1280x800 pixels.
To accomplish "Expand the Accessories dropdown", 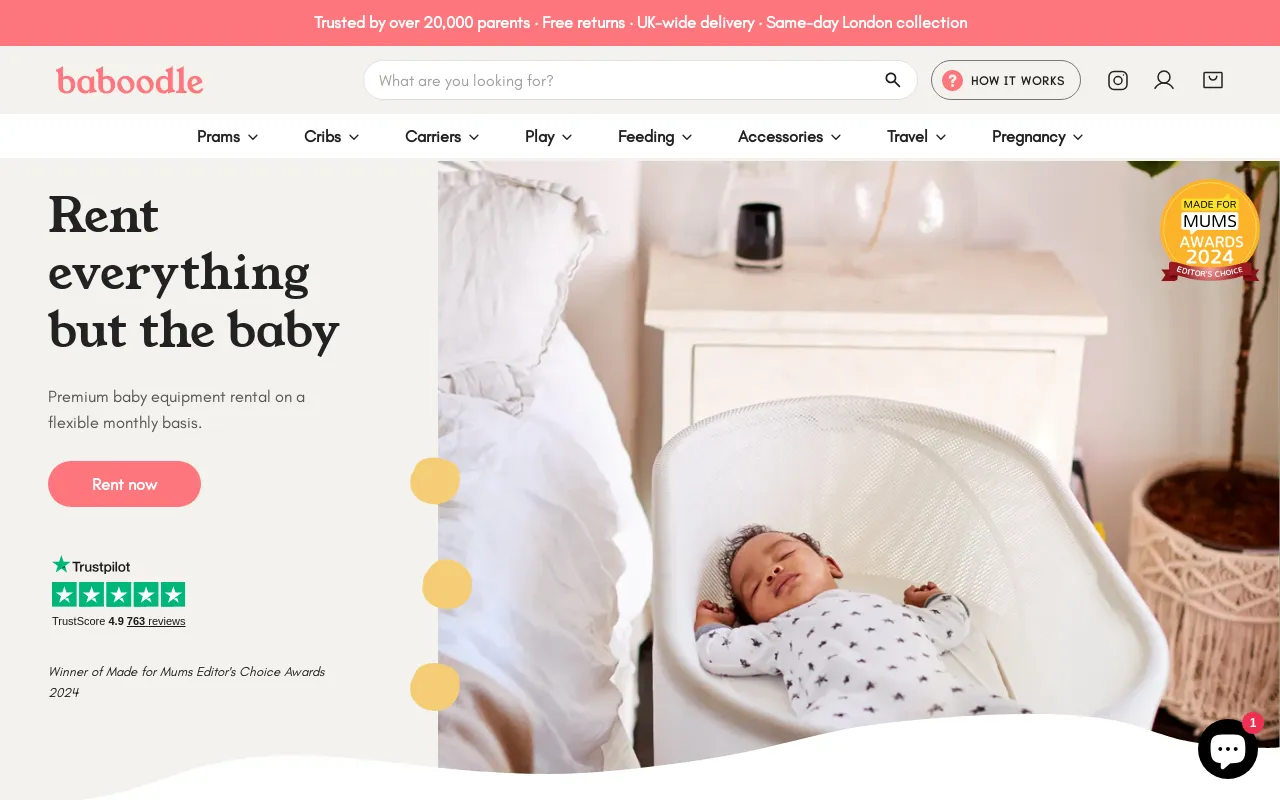I will (790, 136).
